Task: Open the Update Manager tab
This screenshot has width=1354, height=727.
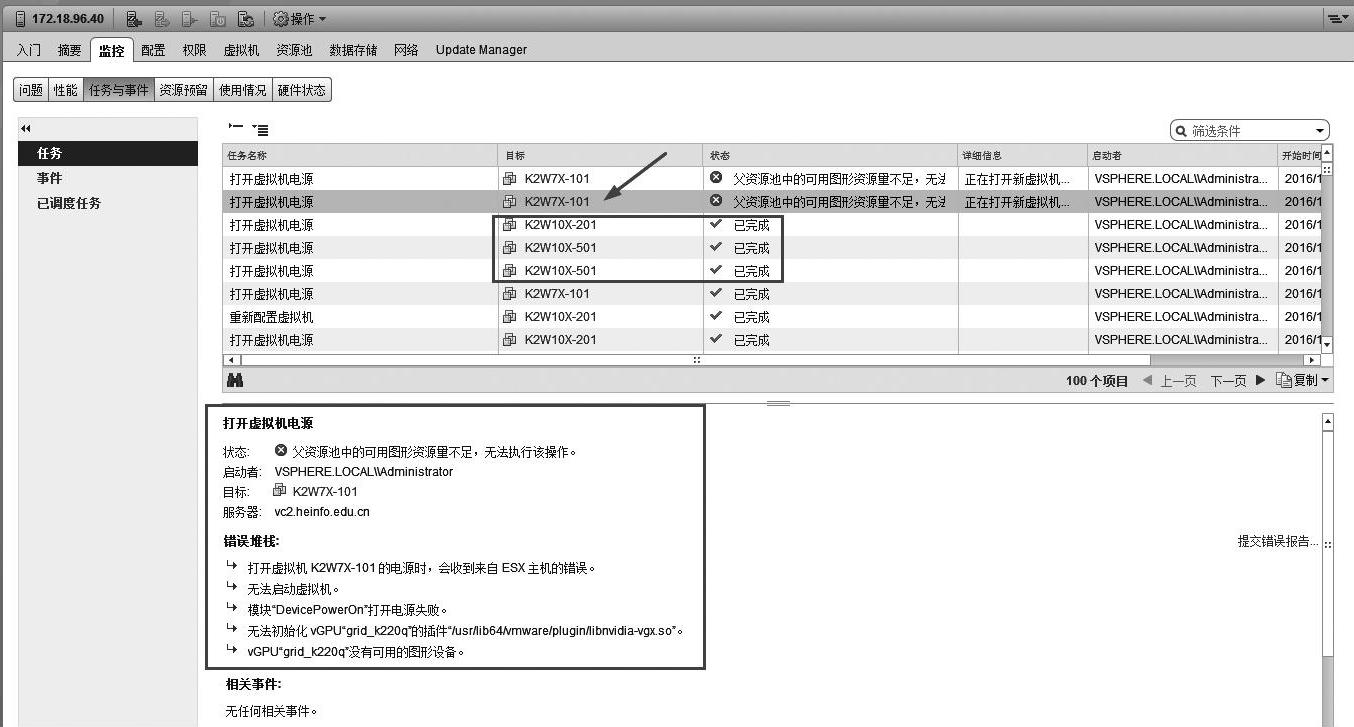Action: (x=481, y=50)
